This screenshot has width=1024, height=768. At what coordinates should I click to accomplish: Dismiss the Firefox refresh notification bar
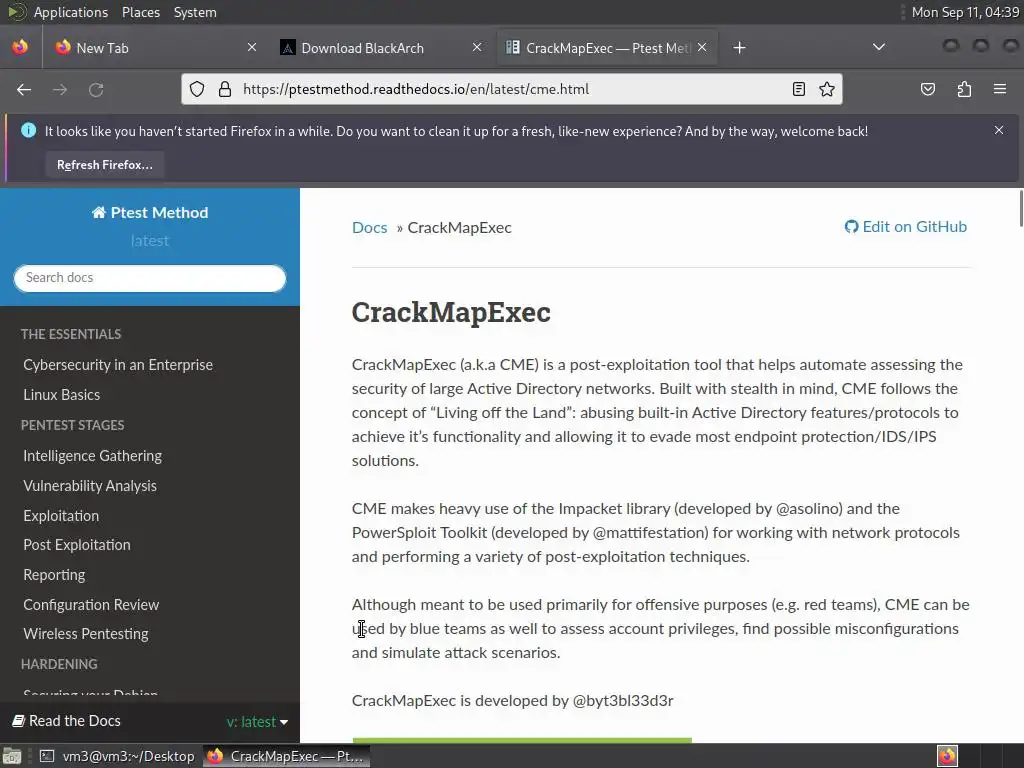pyautogui.click(x=999, y=130)
